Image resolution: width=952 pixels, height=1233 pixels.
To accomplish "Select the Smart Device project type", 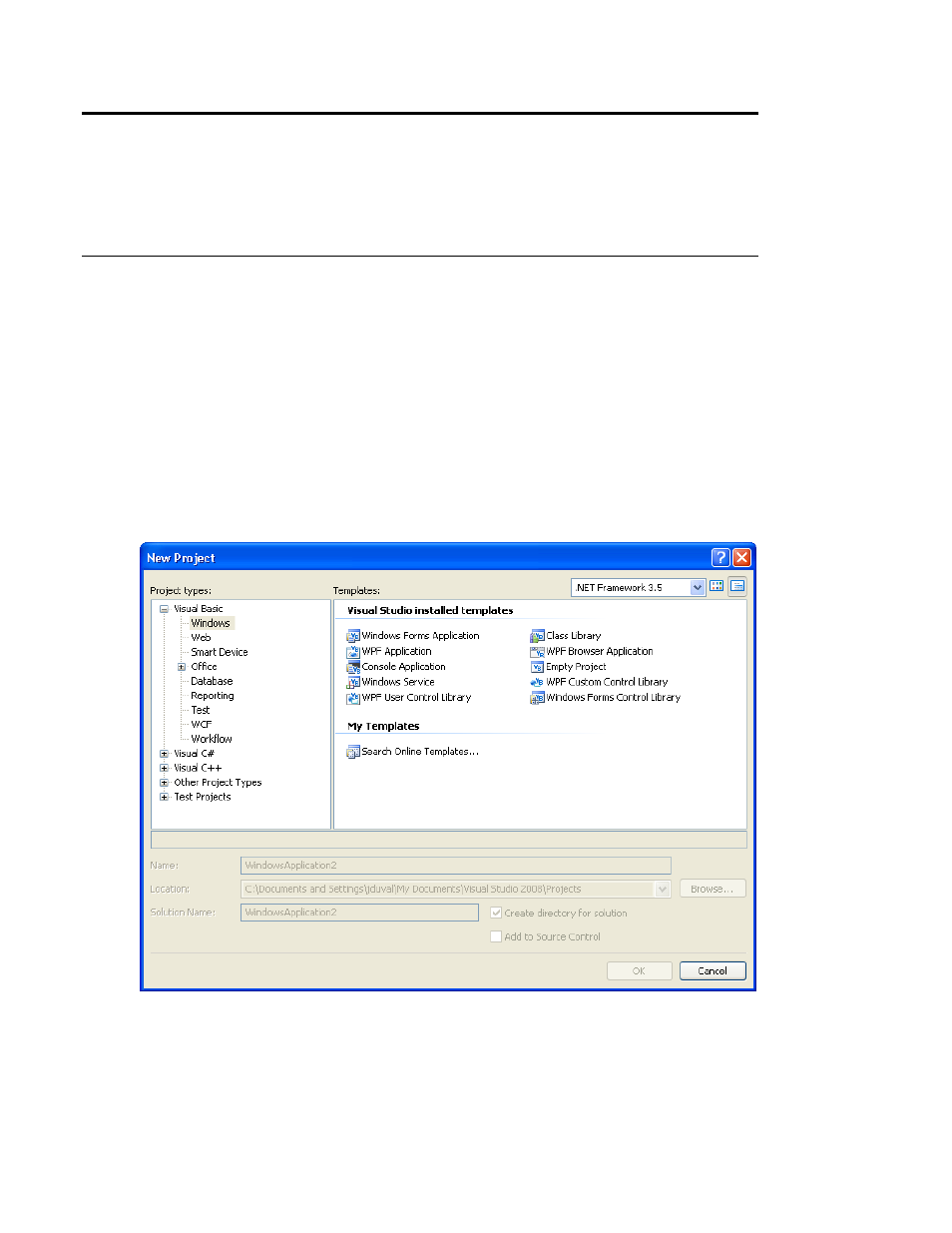I will [220, 652].
